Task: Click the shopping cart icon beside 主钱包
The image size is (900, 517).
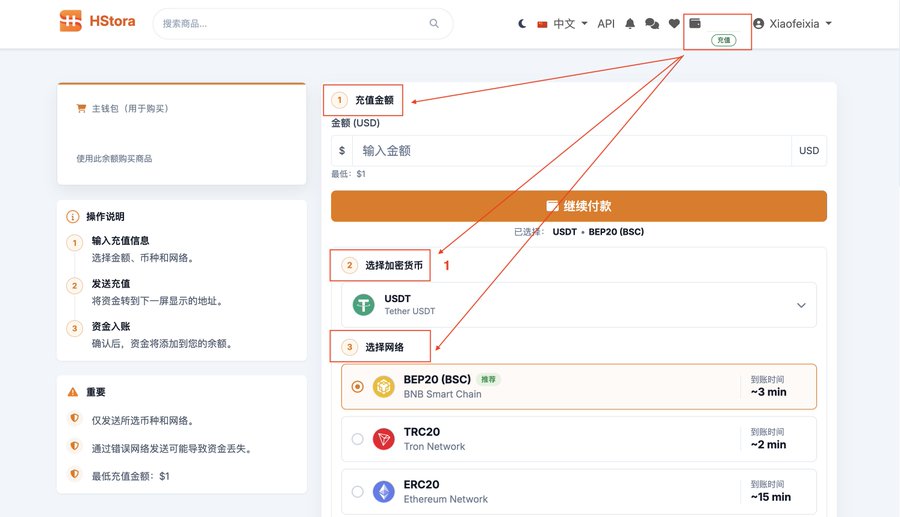Action: pyautogui.click(x=81, y=108)
